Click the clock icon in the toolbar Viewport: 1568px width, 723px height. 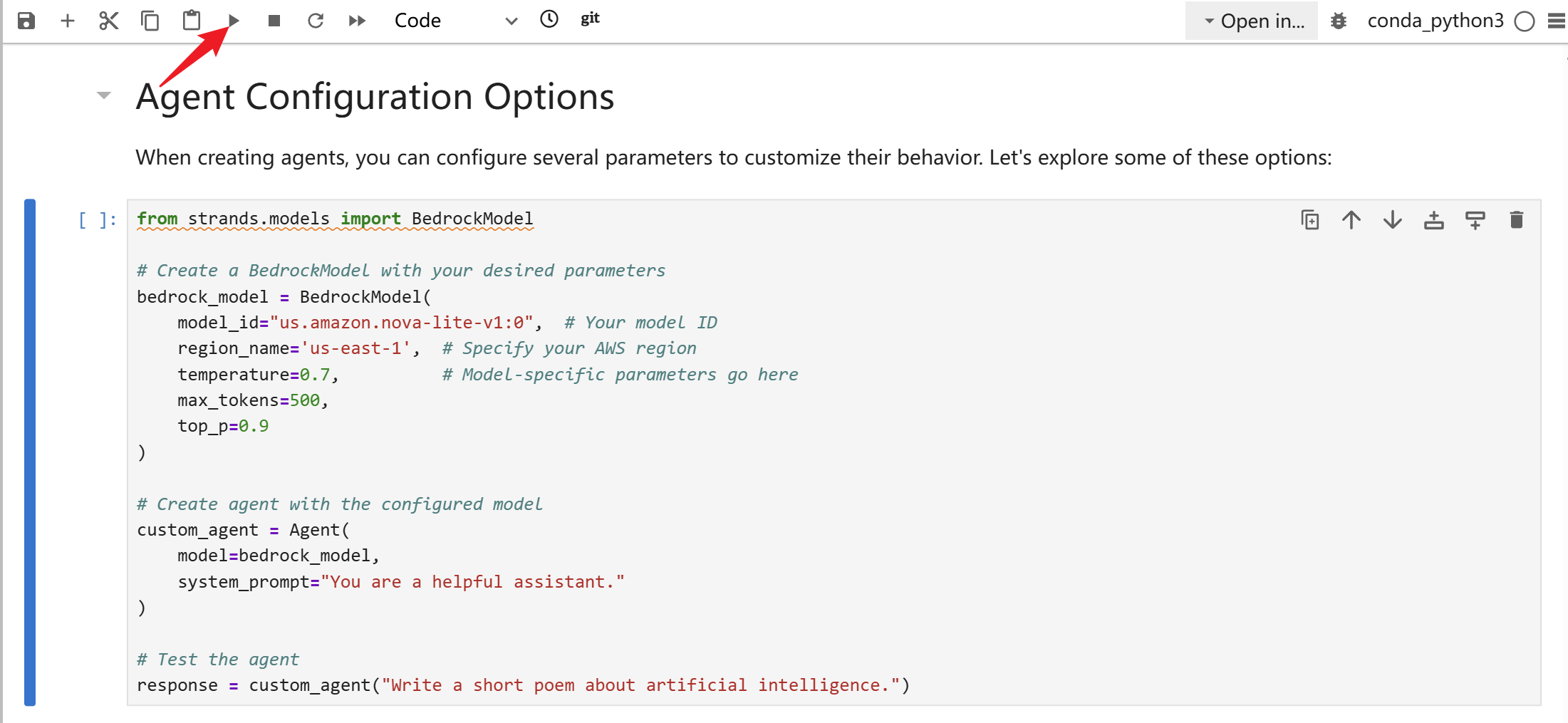(549, 19)
